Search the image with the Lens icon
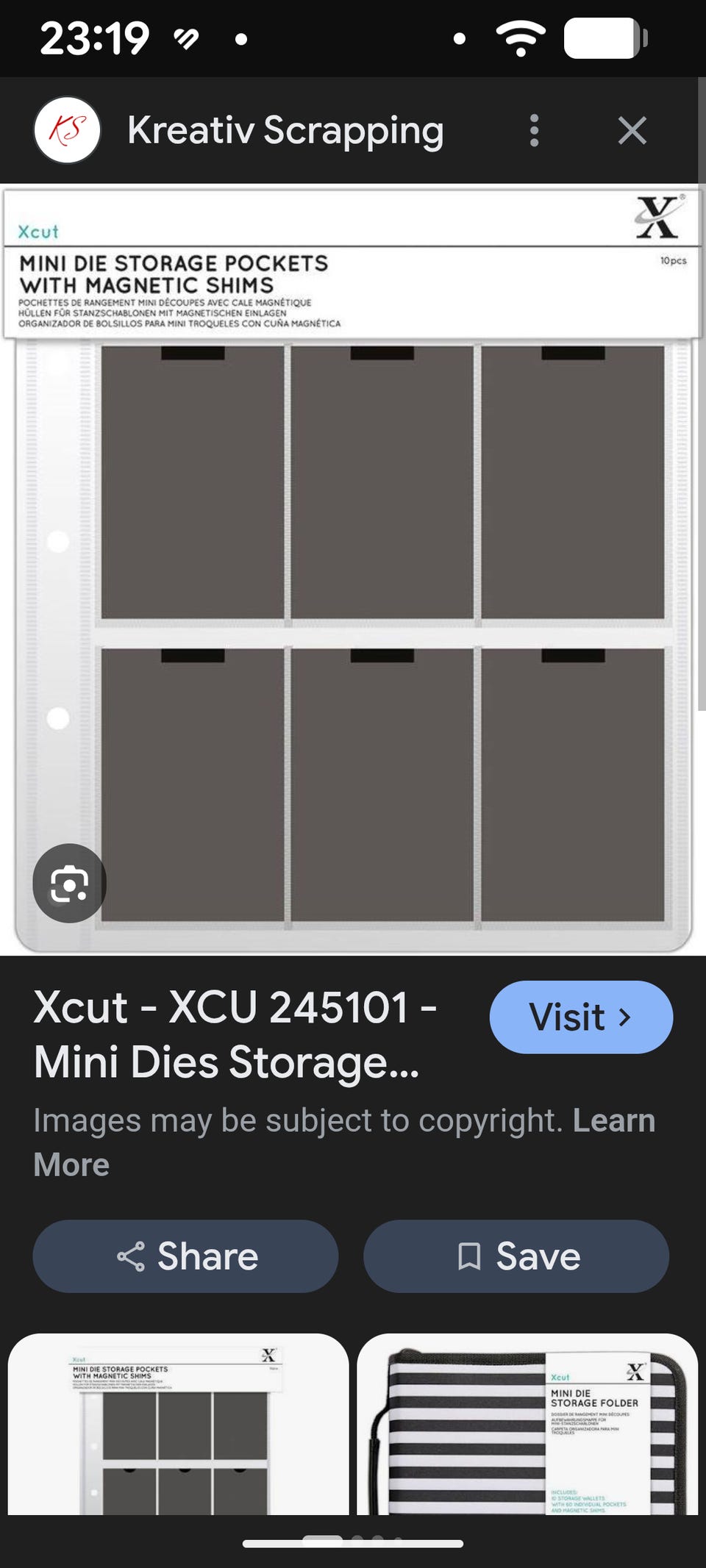This screenshot has width=706, height=1568. [70, 883]
